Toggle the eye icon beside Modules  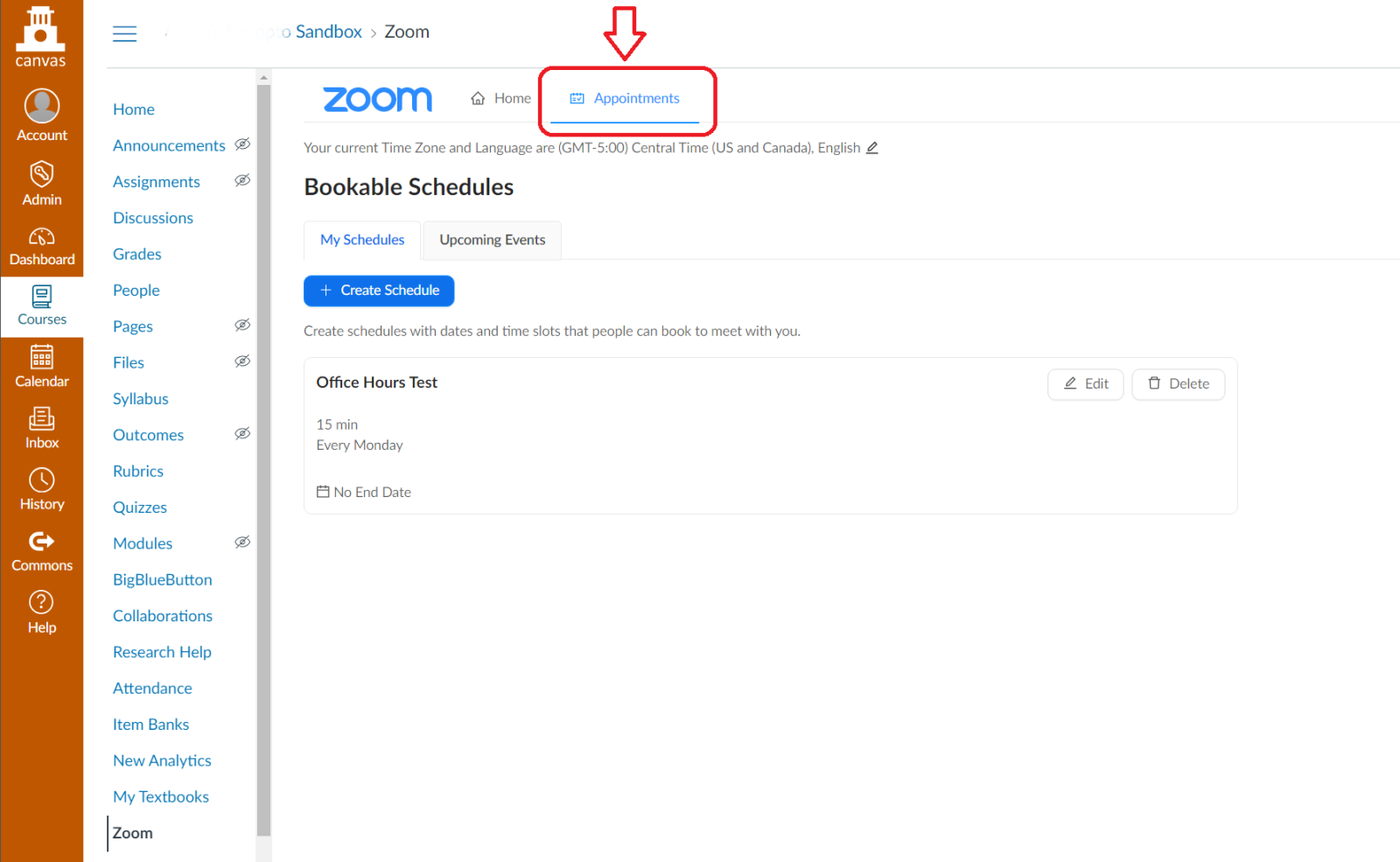(x=242, y=543)
